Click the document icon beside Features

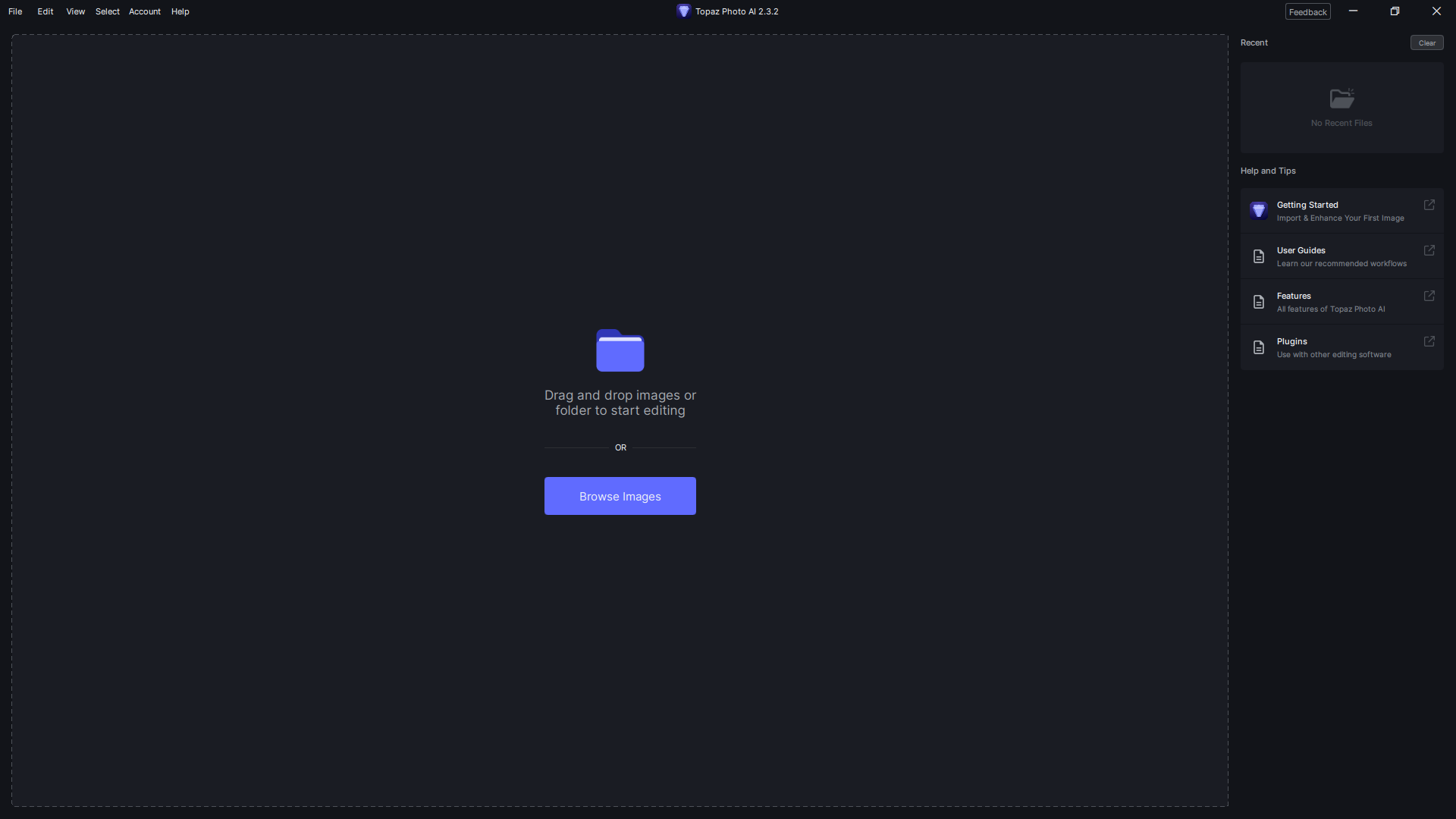[1258, 302]
